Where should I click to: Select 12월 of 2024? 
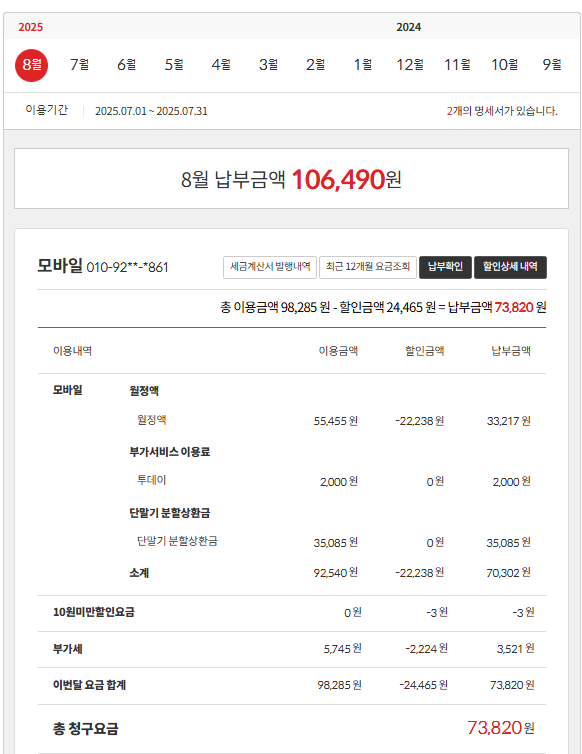[410, 64]
